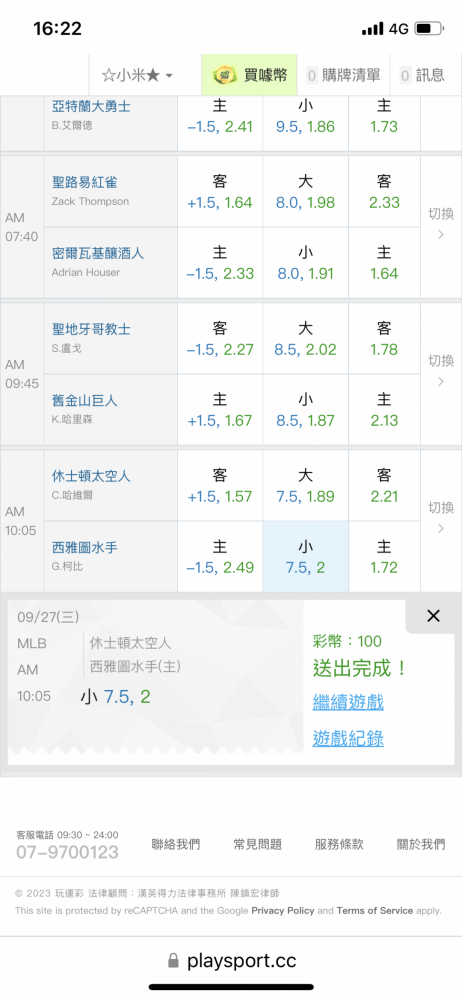462x1000 pixels.
Task: Open the 購牌清單 tab
Action: (343, 75)
